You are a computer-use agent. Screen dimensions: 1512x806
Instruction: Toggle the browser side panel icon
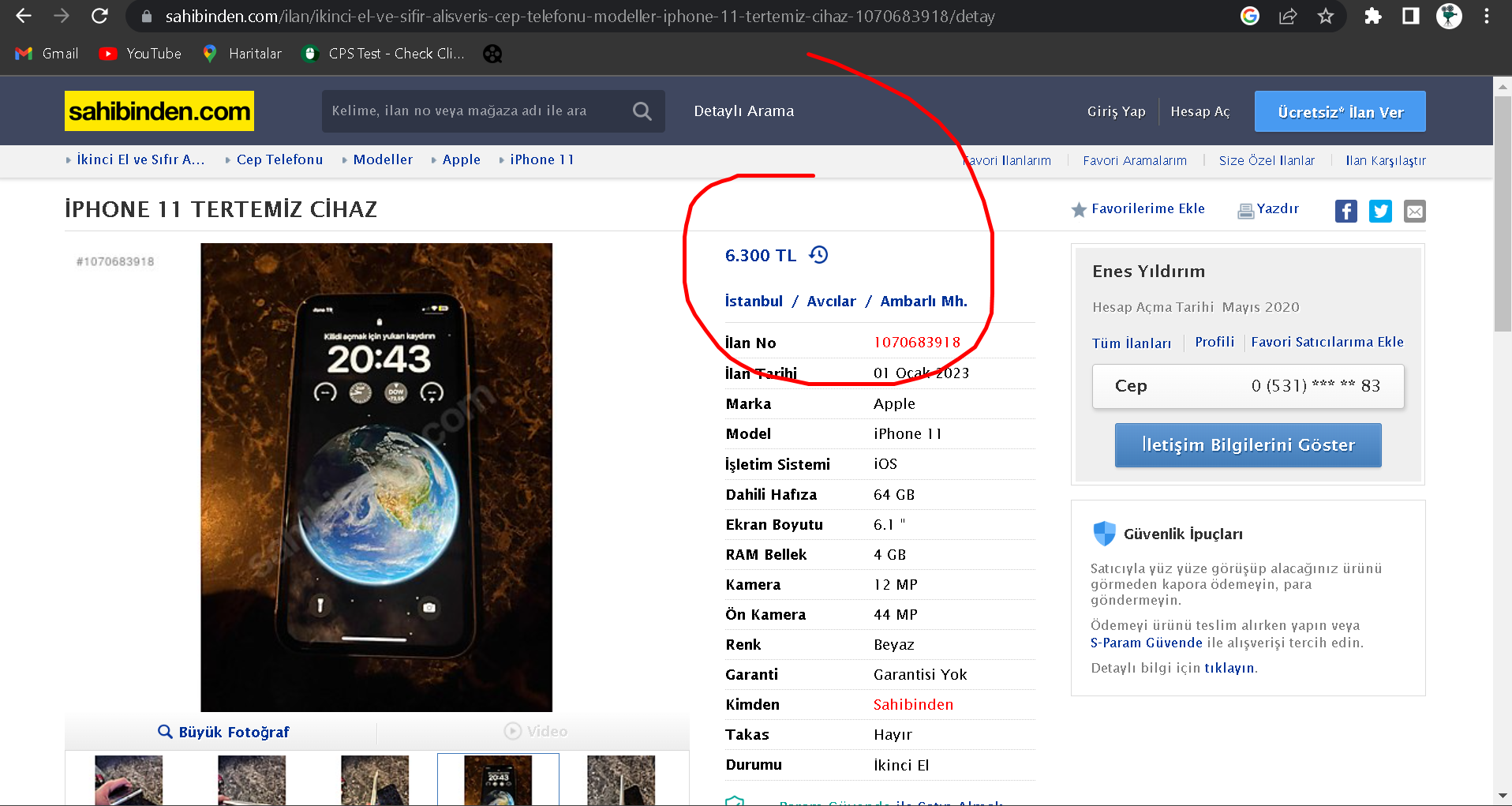coord(1411,16)
